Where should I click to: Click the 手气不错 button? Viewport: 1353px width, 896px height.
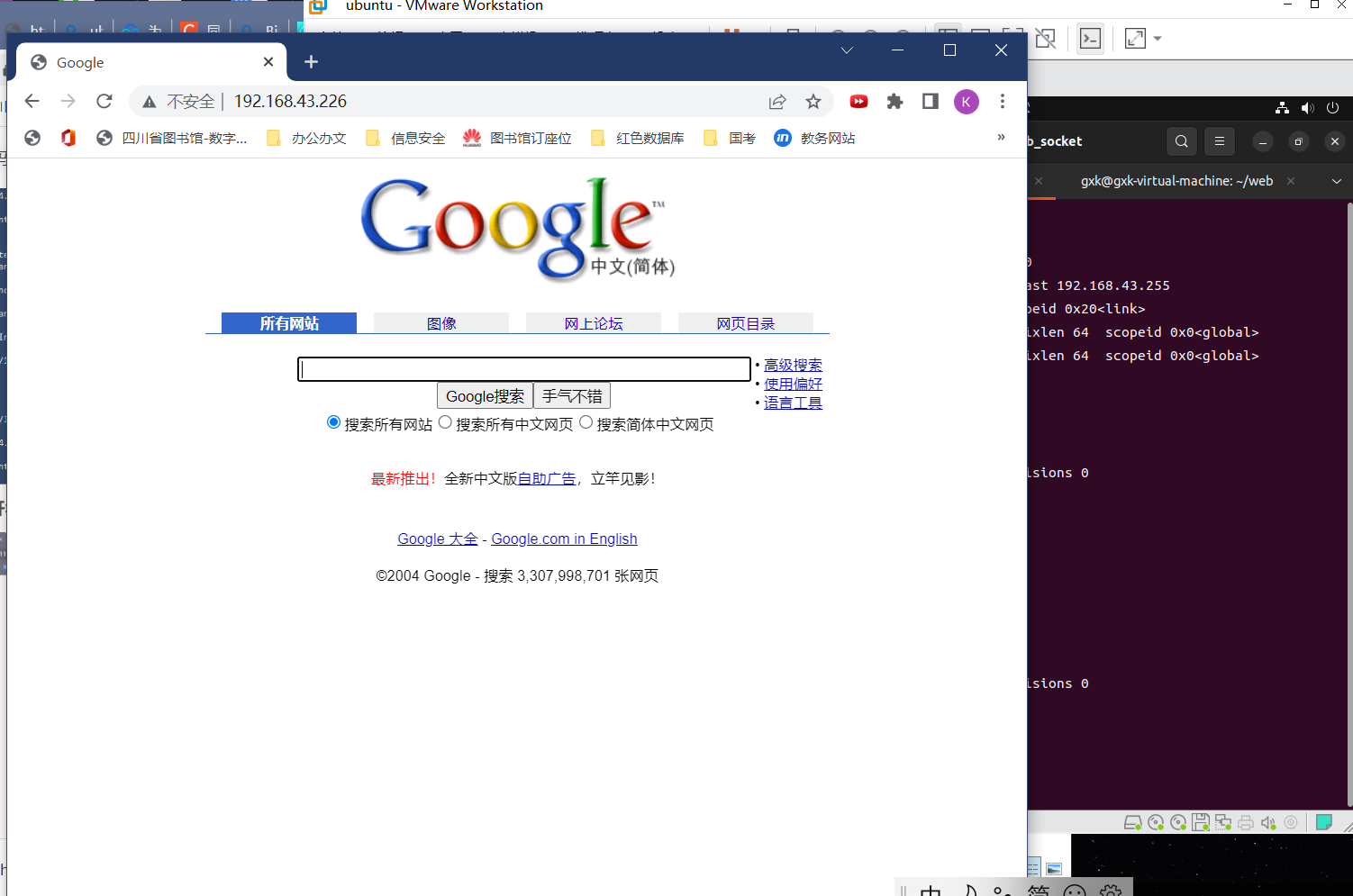point(572,396)
